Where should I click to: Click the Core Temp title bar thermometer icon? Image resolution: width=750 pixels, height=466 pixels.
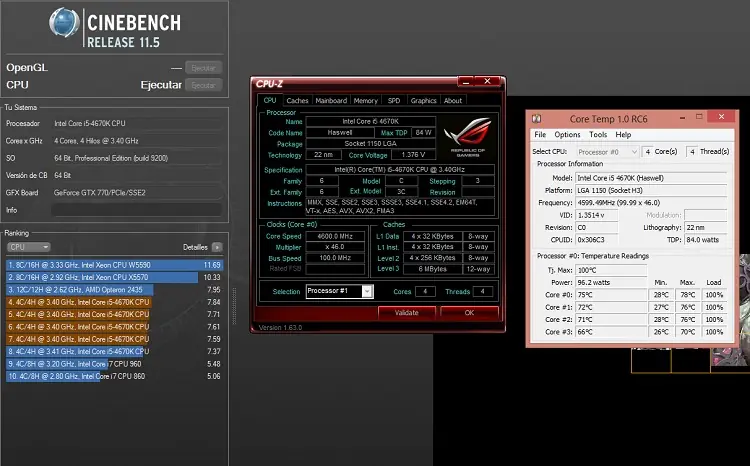click(x=537, y=118)
